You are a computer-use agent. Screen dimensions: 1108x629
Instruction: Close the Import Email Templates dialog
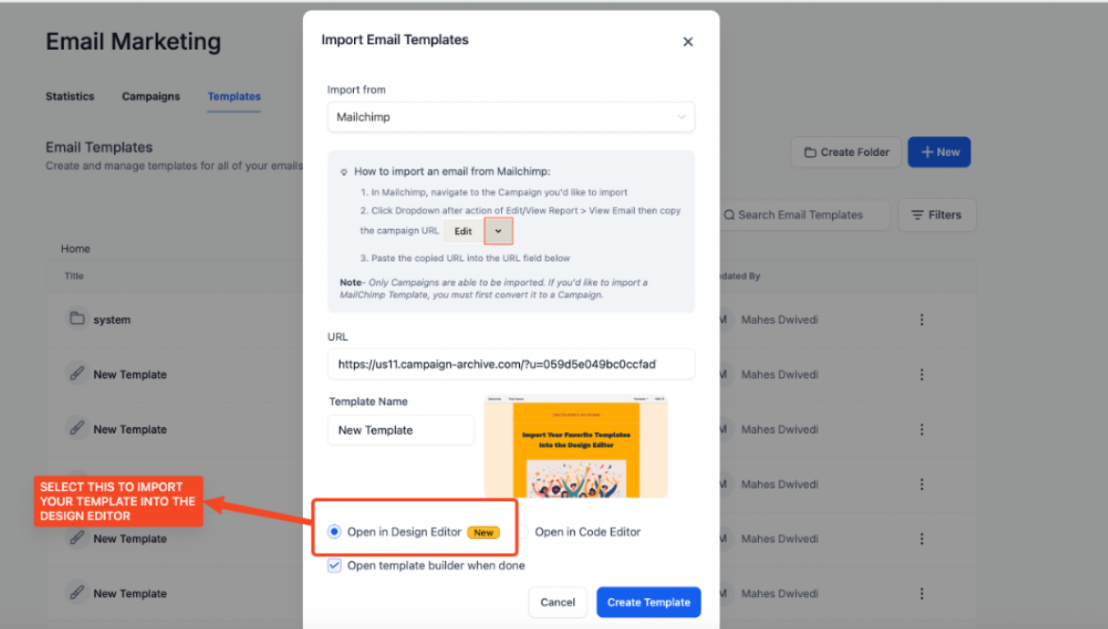click(688, 42)
